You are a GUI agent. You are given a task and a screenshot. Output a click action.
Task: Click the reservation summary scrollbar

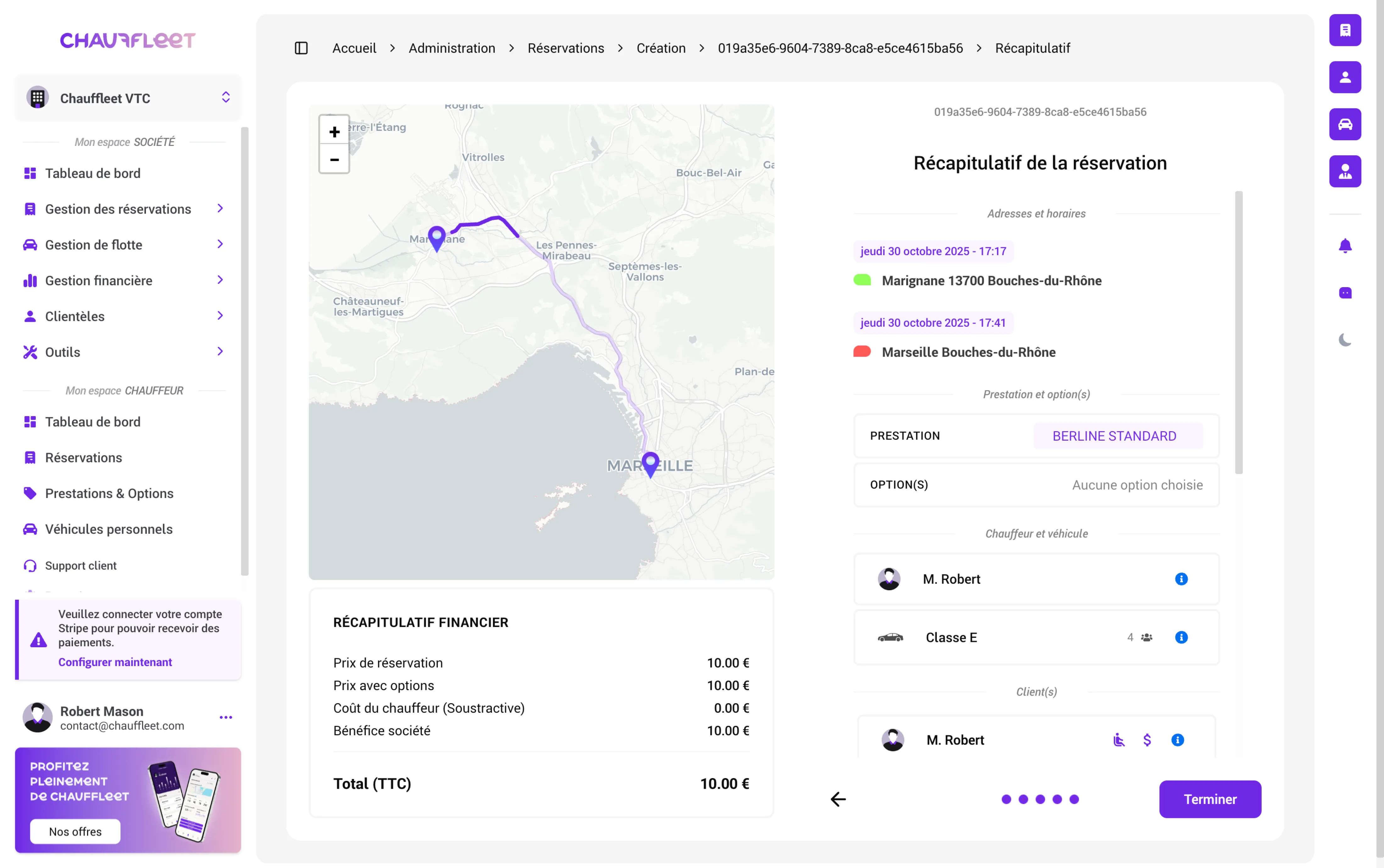(1238, 333)
